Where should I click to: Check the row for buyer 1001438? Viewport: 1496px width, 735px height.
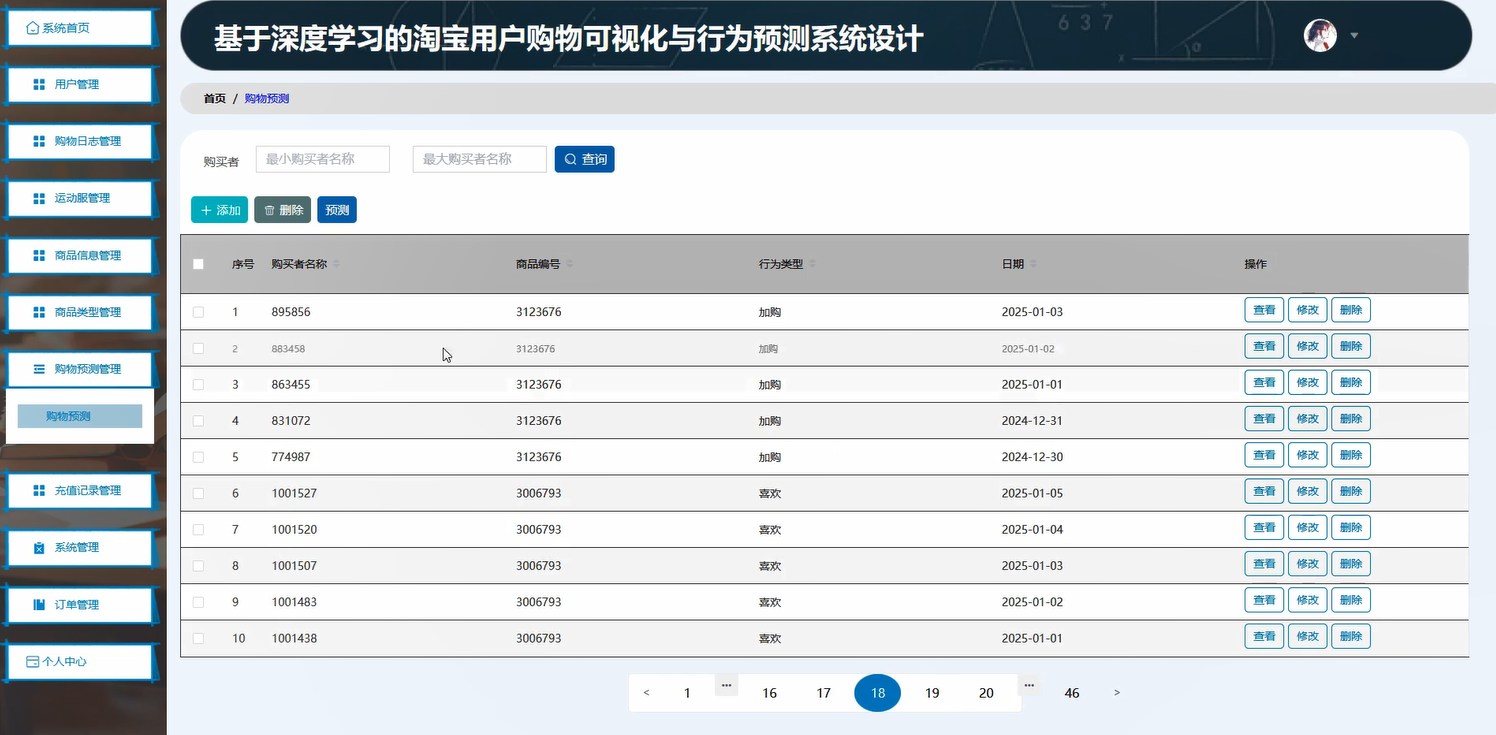pyautogui.click(x=198, y=638)
